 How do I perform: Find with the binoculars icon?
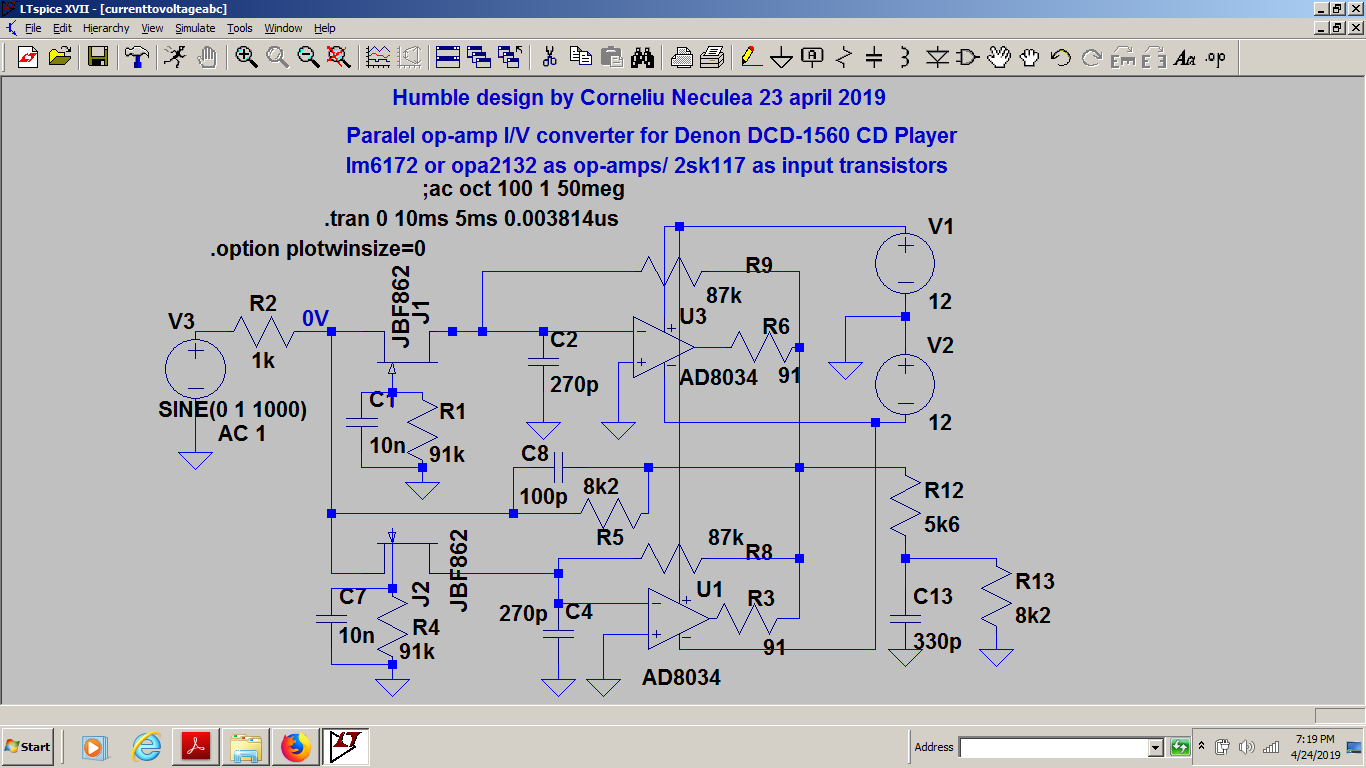[642, 57]
